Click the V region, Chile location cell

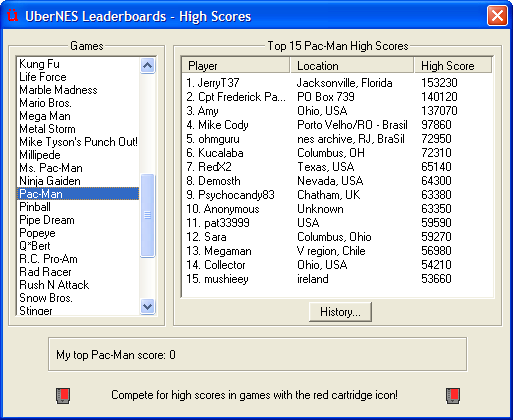[x=331, y=251]
